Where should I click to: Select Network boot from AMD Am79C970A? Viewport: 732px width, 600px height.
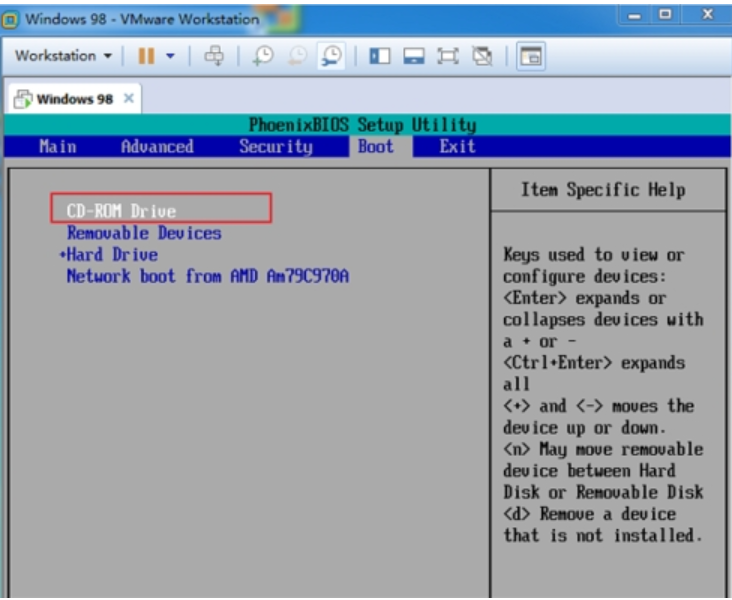point(207,276)
